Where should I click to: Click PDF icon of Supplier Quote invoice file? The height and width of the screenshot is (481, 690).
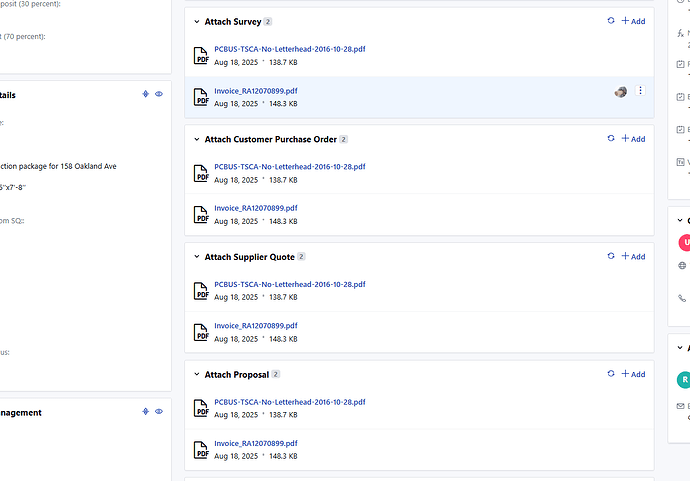click(202, 332)
